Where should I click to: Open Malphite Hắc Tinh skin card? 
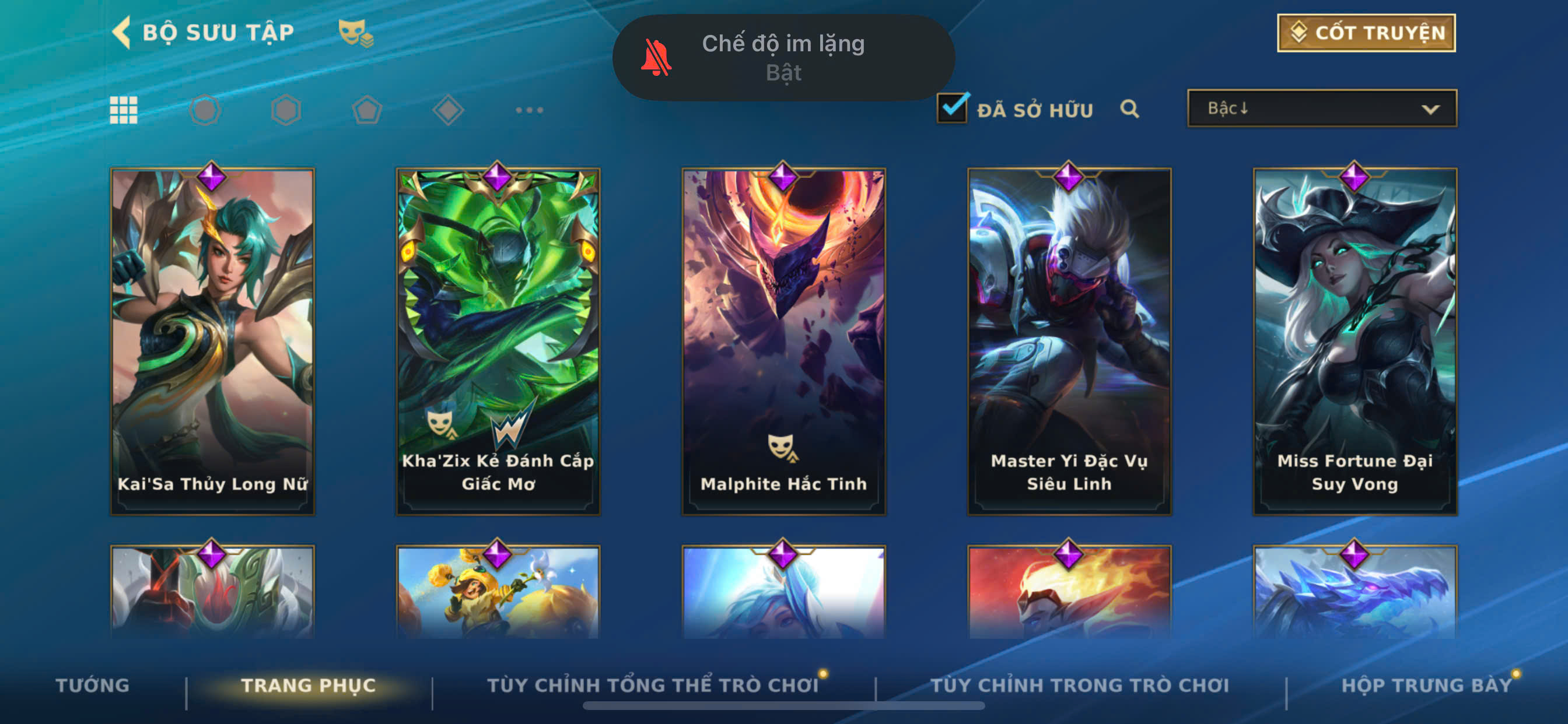(x=783, y=342)
